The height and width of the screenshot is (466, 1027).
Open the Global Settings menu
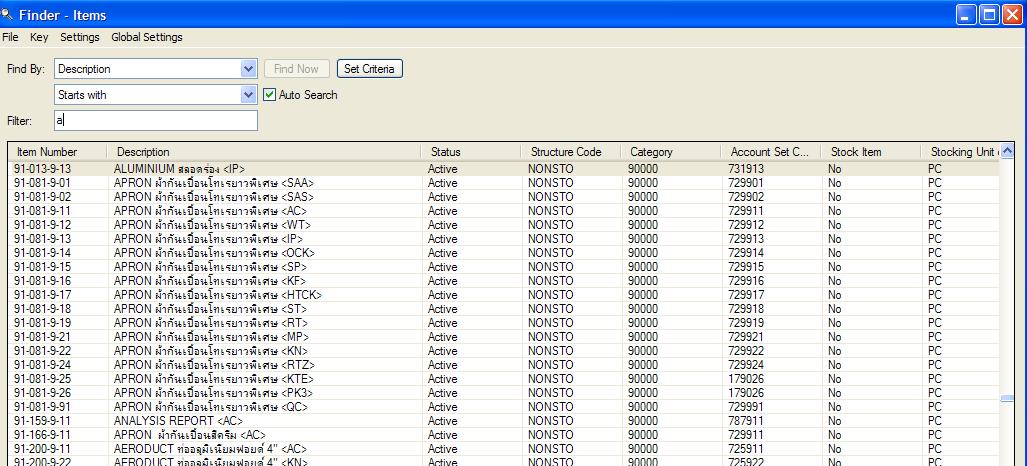pos(147,37)
